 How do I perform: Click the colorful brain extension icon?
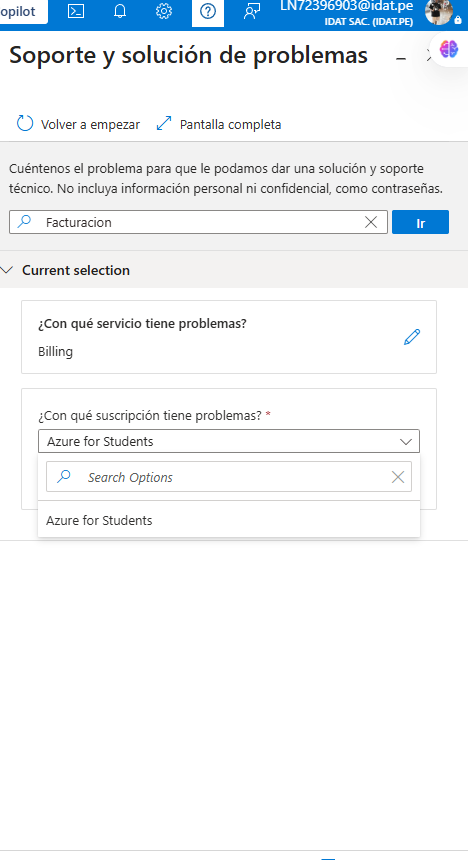(449, 49)
